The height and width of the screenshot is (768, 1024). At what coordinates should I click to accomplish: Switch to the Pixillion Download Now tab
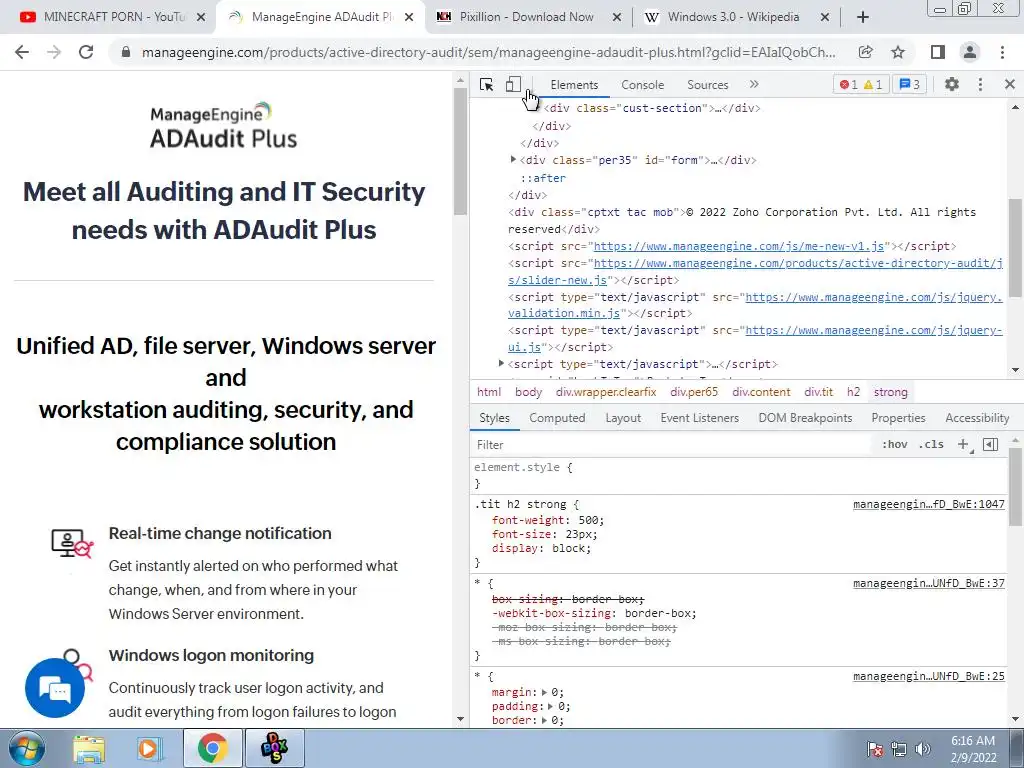coord(526,17)
